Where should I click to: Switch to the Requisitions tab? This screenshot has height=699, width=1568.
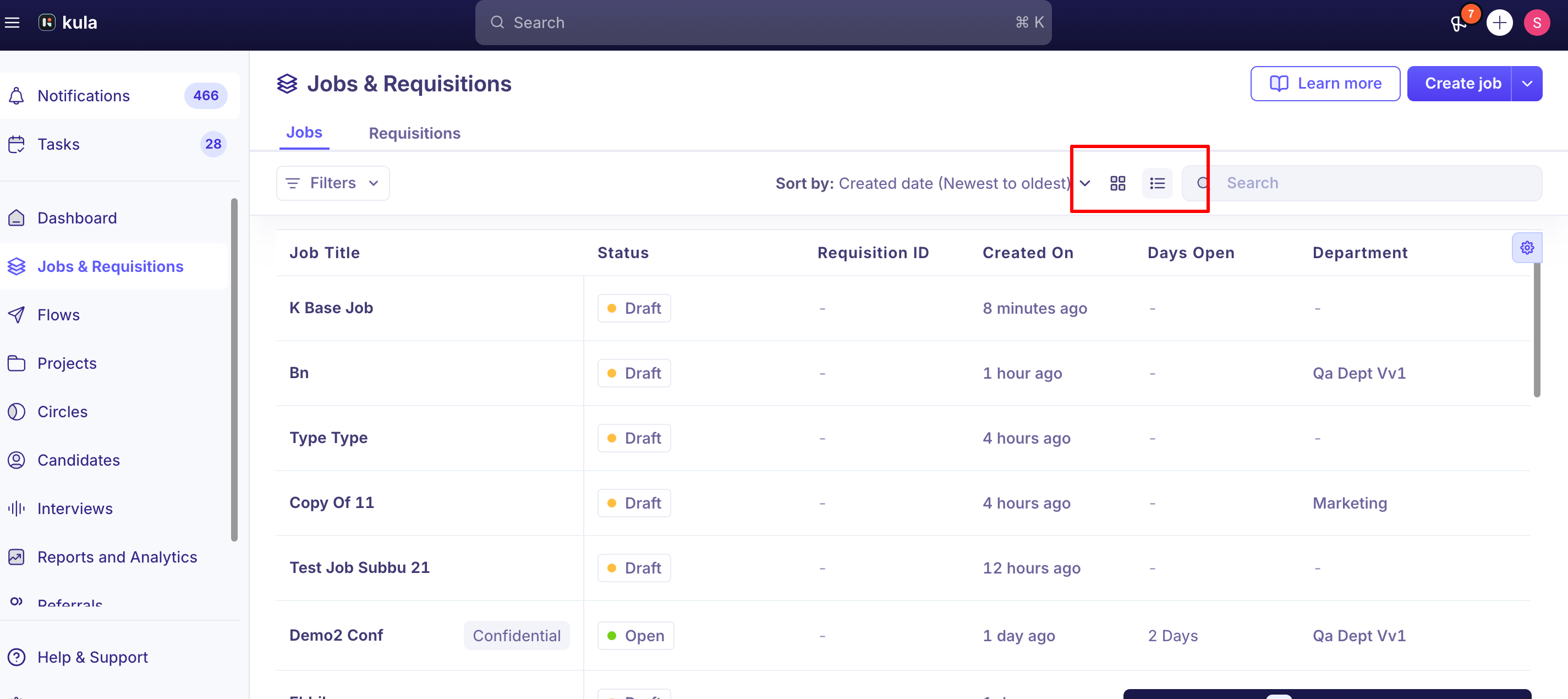pos(414,133)
